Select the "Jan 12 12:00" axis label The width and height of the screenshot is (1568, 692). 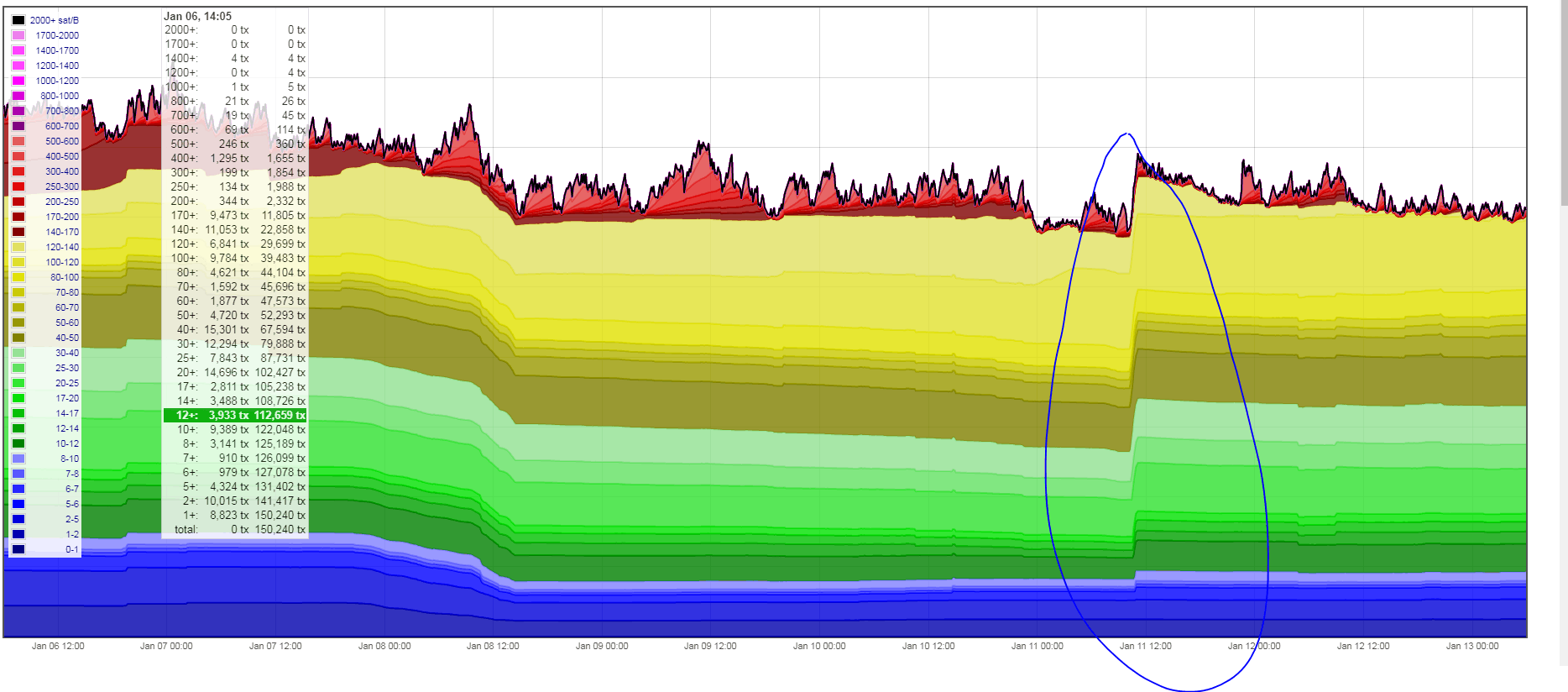[1363, 646]
